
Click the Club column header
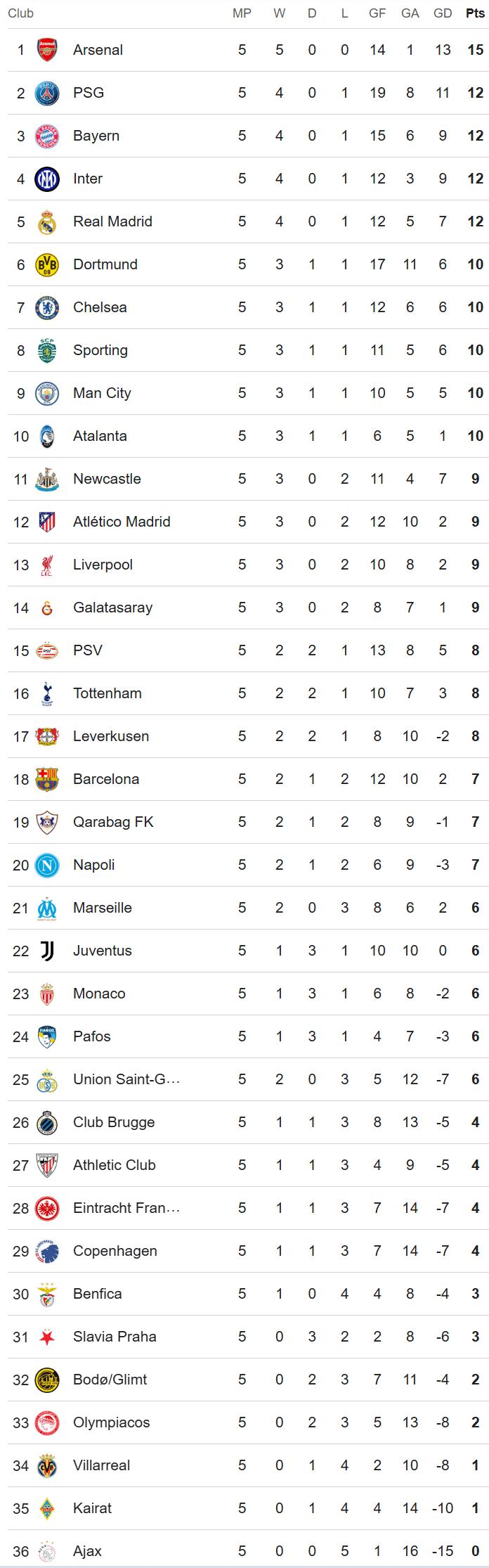click(21, 13)
